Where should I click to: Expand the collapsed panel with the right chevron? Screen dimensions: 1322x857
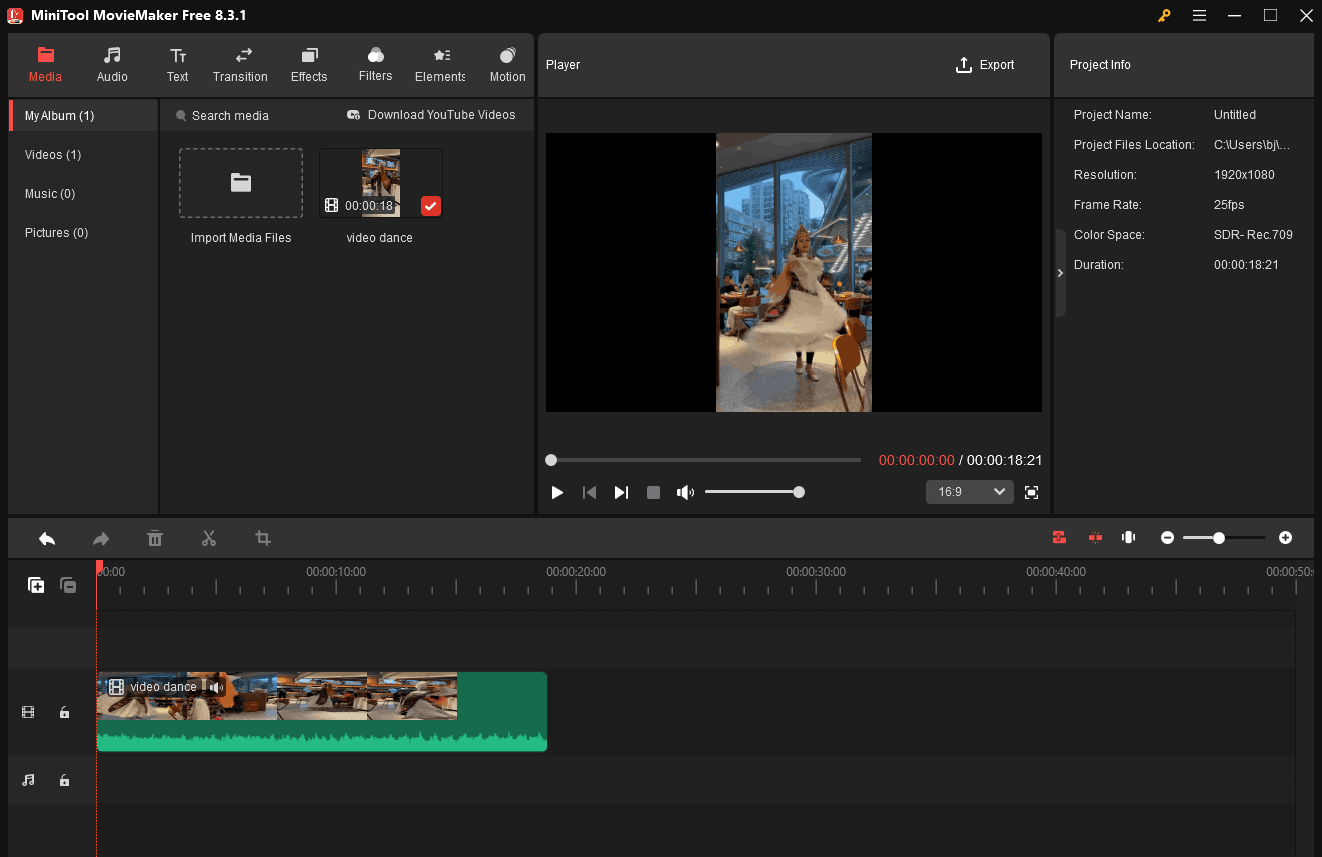tap(1060, 272)
